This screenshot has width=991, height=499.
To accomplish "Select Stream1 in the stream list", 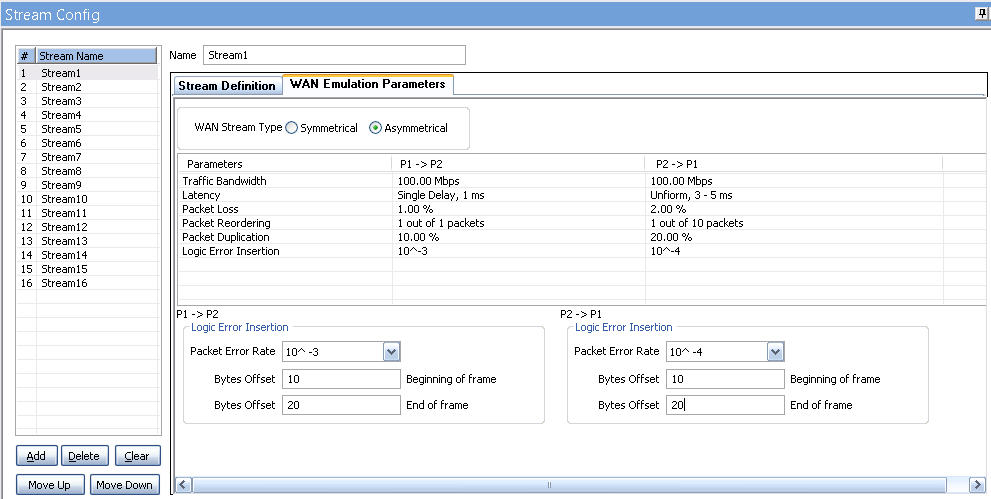I will (87, 73).
